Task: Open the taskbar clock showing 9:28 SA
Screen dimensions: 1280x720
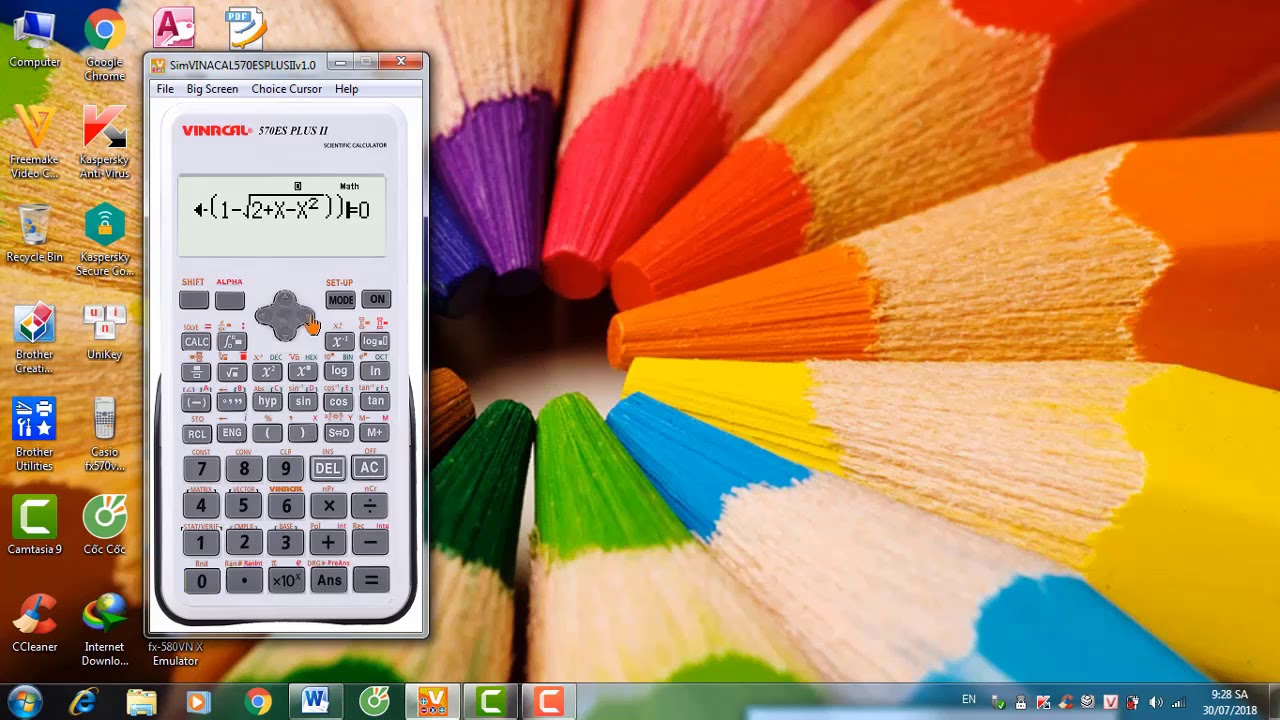Action: [x=1229, y=702]
